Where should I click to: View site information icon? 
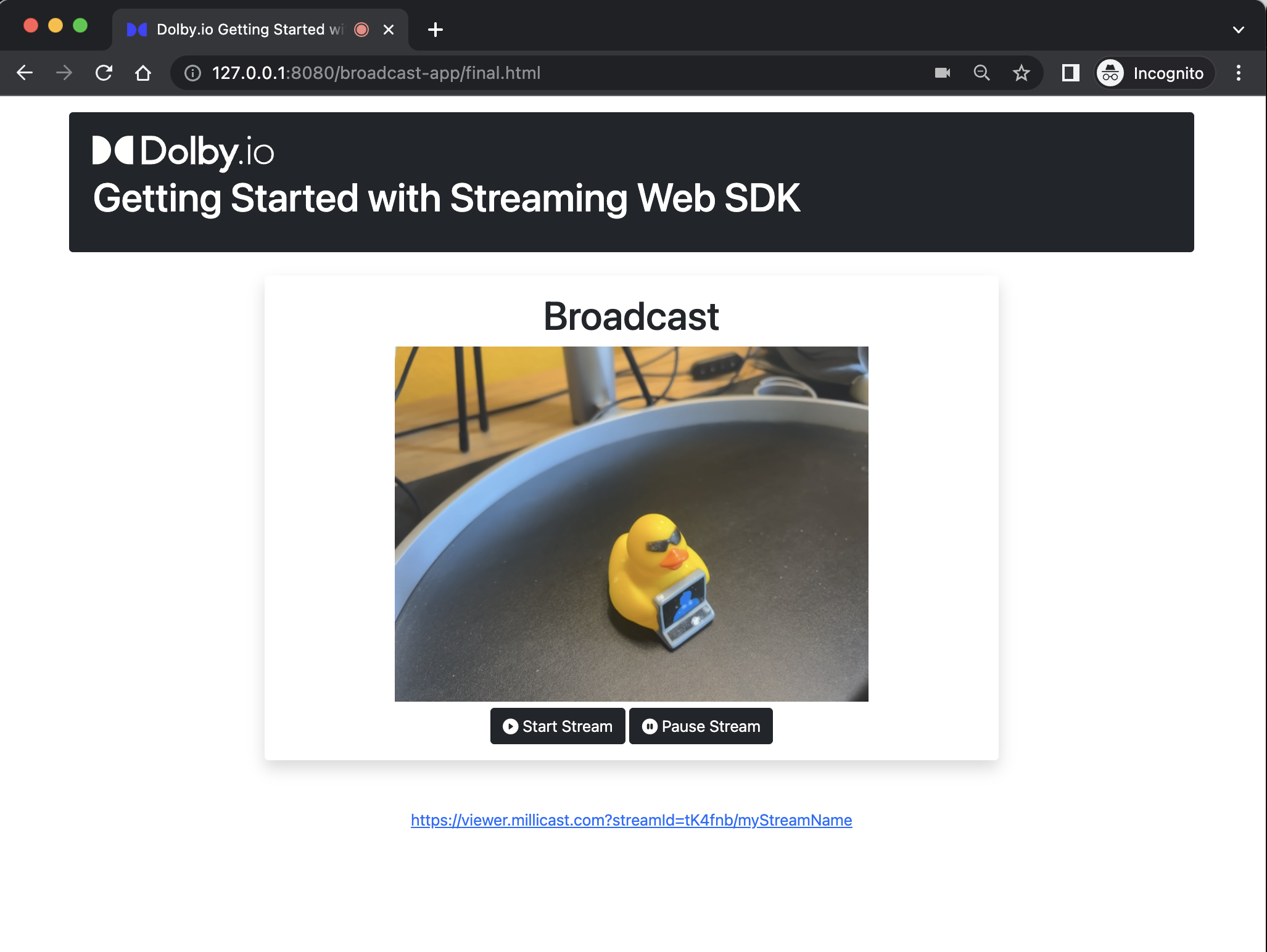pos(193,73)
